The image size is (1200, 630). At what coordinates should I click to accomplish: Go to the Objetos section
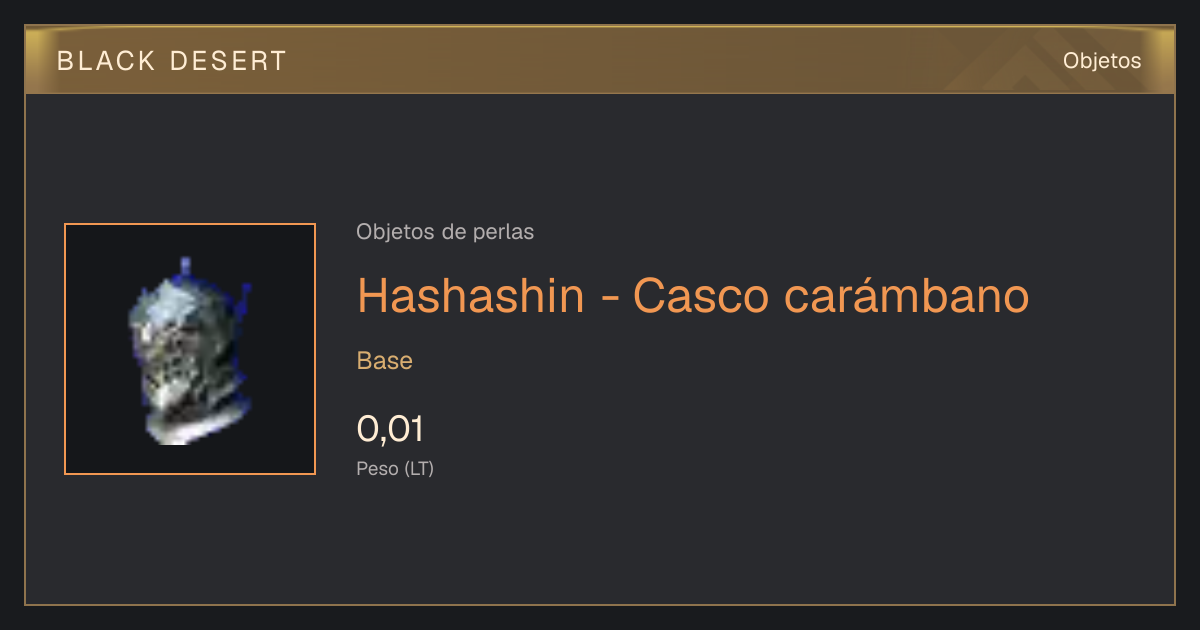[x=1102, y=60]
